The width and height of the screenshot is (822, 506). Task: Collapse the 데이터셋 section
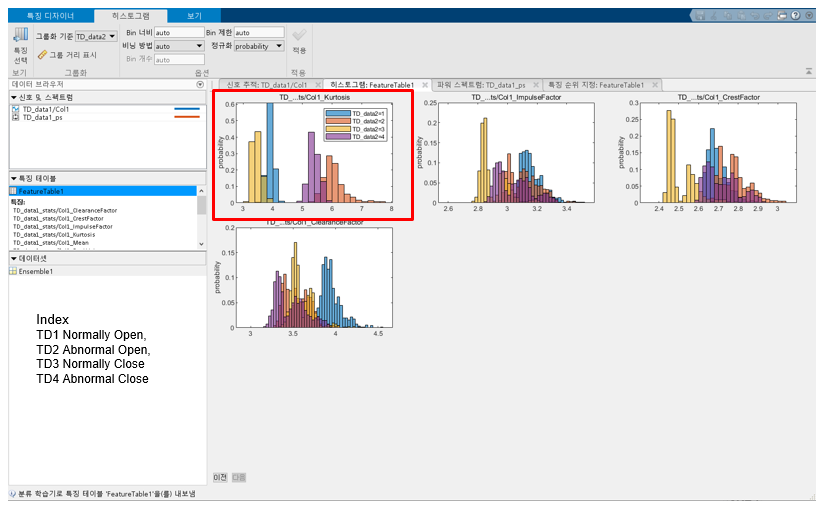point(14,259)
